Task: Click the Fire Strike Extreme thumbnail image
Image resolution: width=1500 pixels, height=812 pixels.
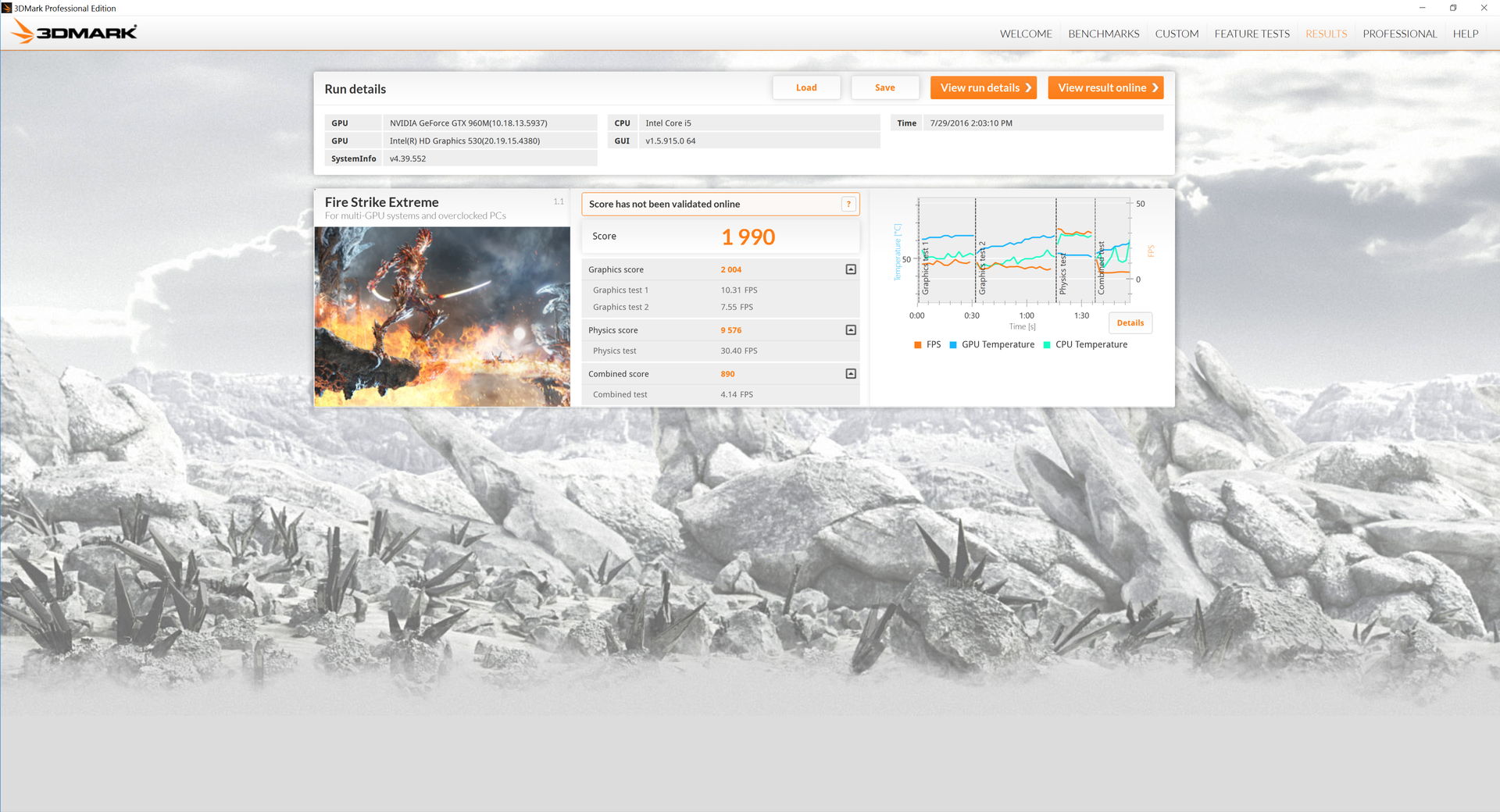Action: (442, 316)
